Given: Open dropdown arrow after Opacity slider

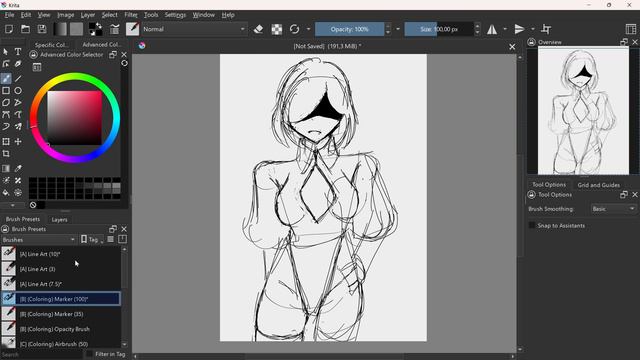Looking at the screenshot, I should click(398, 29).
